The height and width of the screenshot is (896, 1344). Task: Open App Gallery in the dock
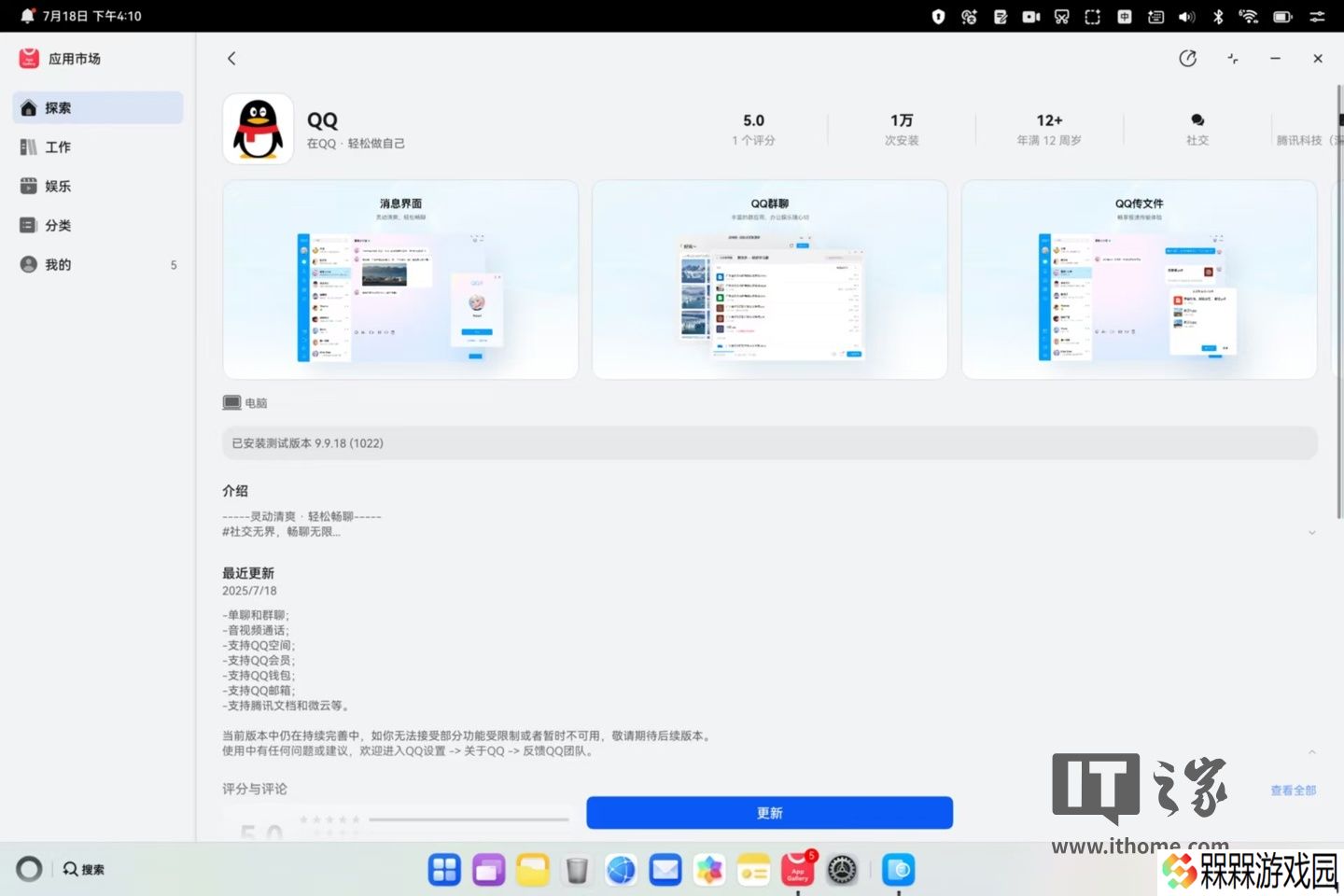click(x=798, y=870)
